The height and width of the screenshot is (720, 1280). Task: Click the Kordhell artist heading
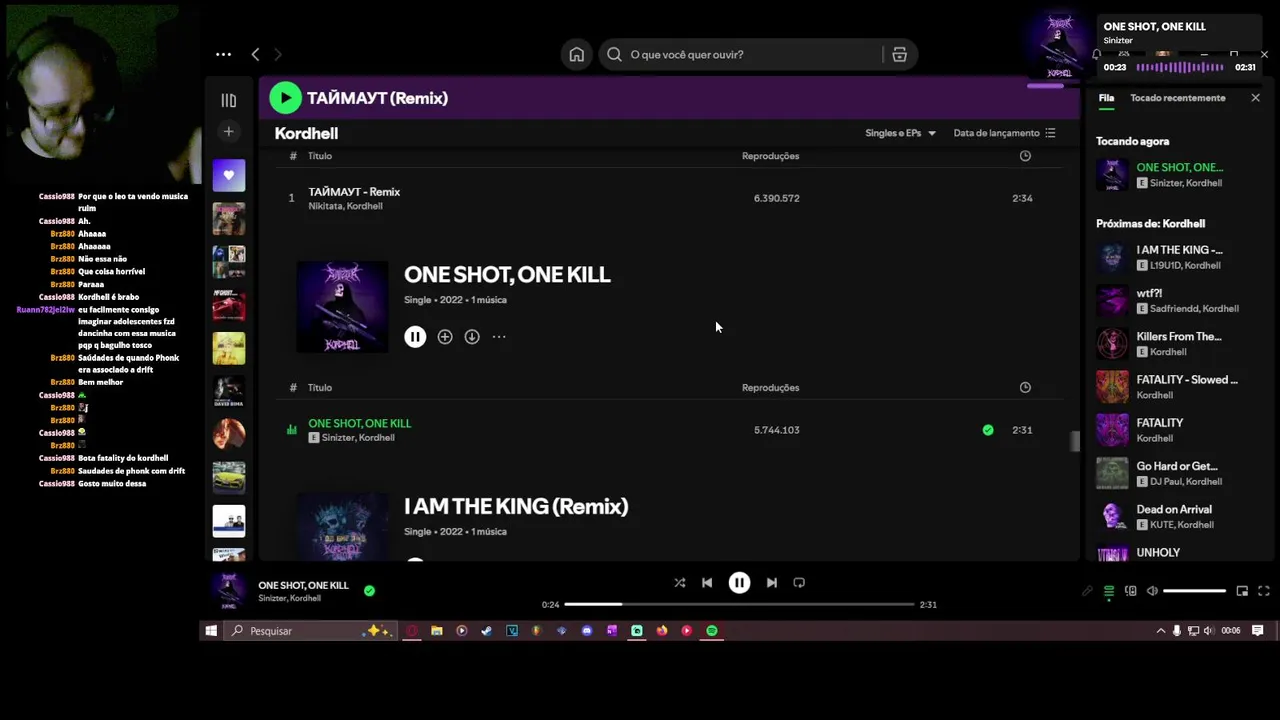[x=306, y=133]
